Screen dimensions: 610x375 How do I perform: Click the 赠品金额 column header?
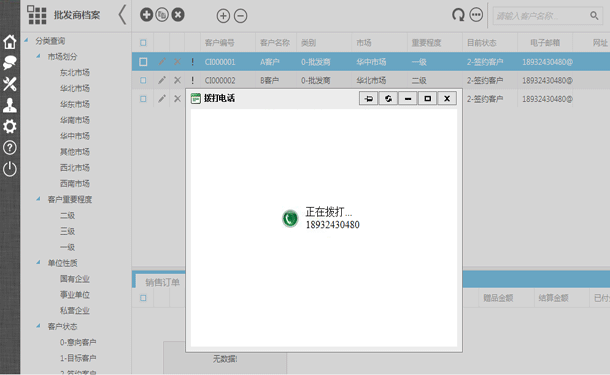(x=498, y=298)
